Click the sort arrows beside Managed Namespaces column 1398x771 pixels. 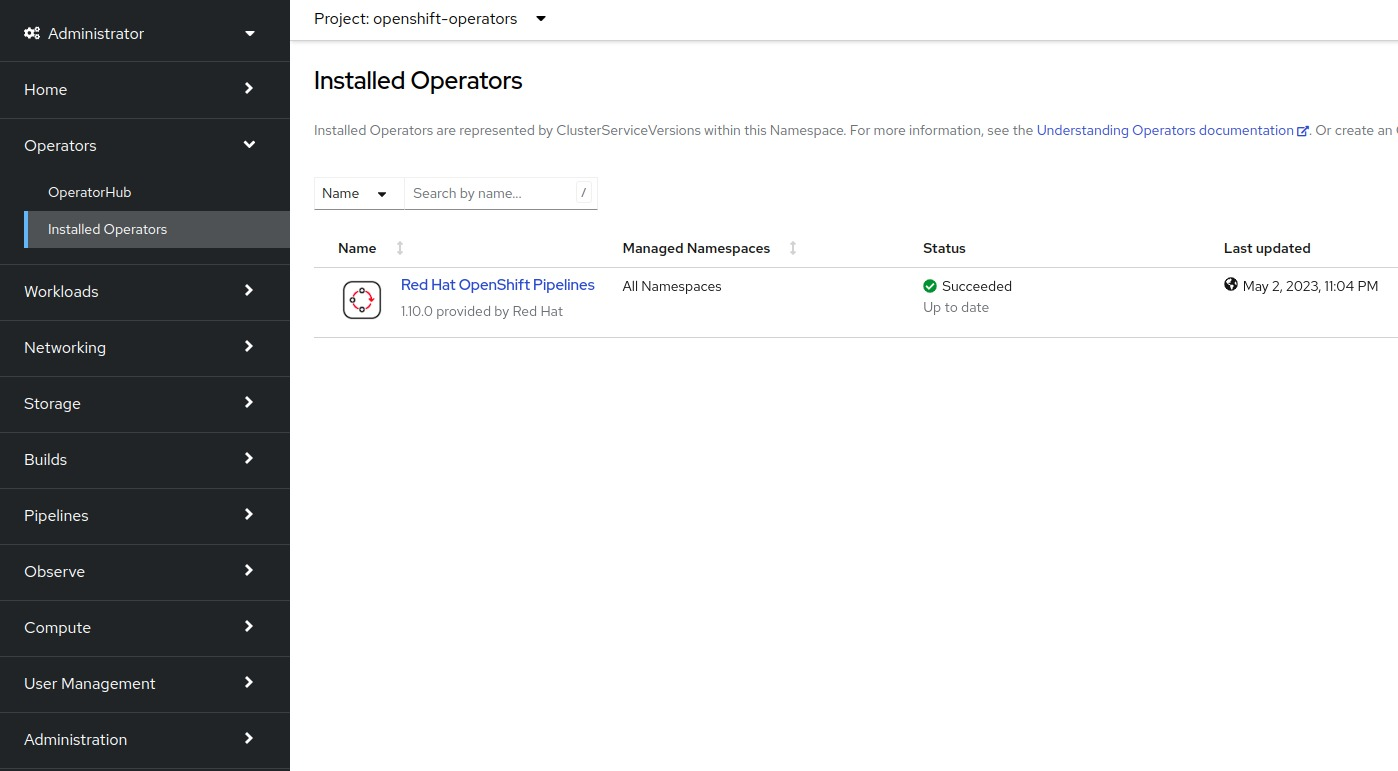(x=793, y=248)
